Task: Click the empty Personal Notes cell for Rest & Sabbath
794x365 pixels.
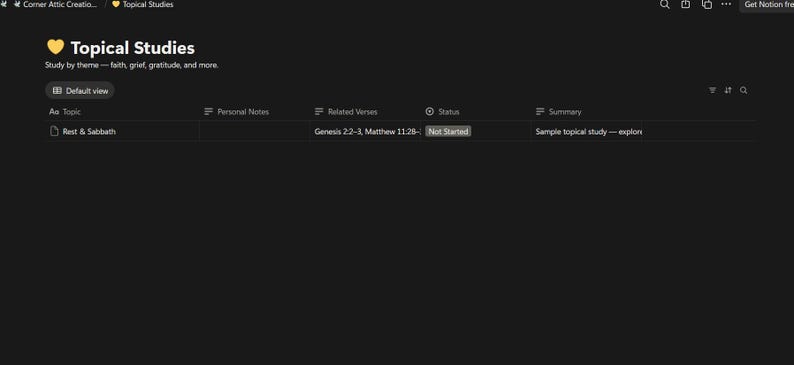Action: [x=254, y=132]
